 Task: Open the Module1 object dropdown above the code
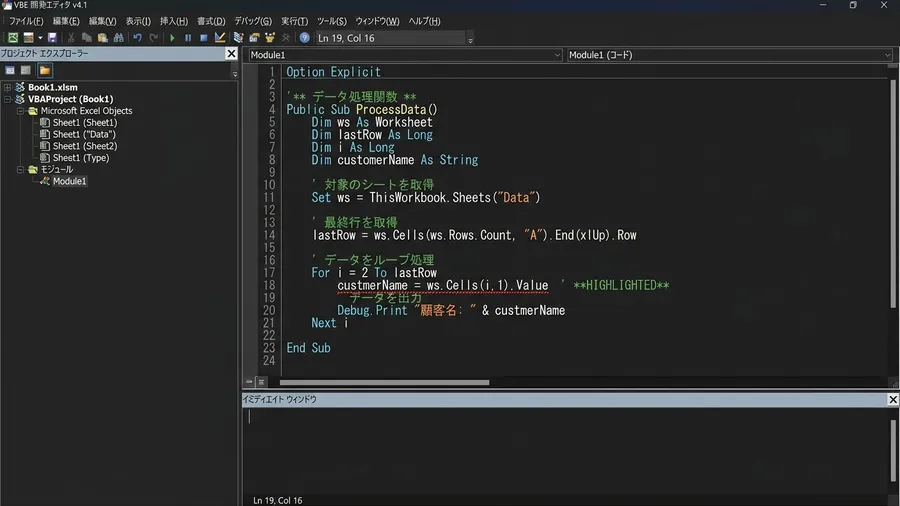coord(405,55)
